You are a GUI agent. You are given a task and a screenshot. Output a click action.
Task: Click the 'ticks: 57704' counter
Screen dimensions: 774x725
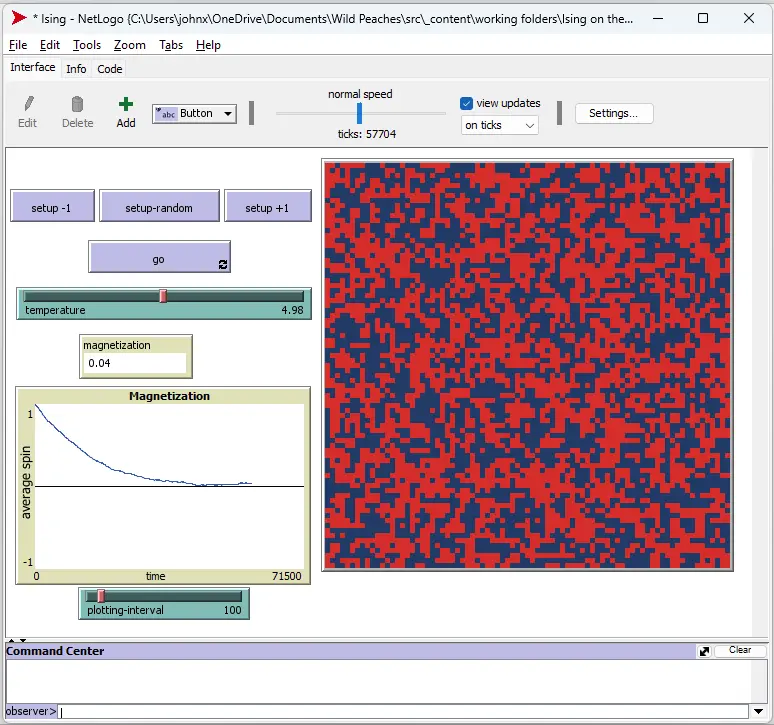[x=367, y=134]
